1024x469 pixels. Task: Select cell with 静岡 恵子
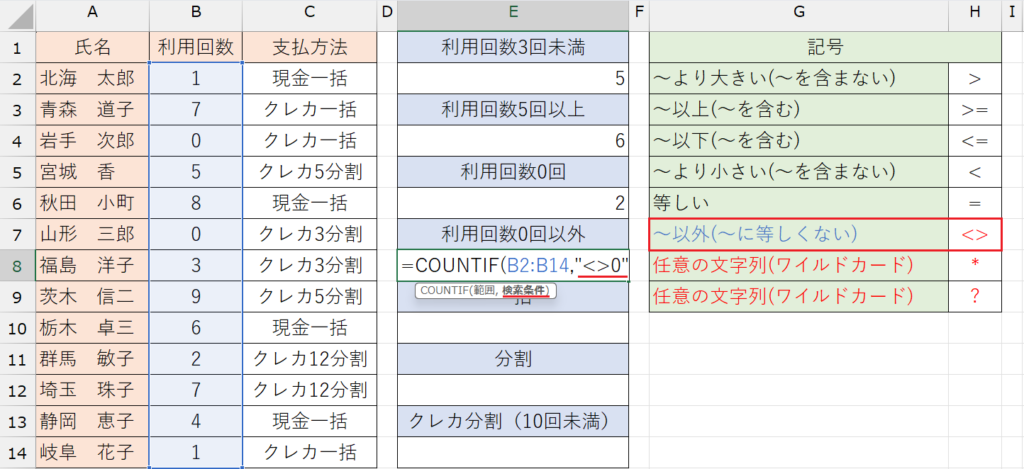(92, 421)
